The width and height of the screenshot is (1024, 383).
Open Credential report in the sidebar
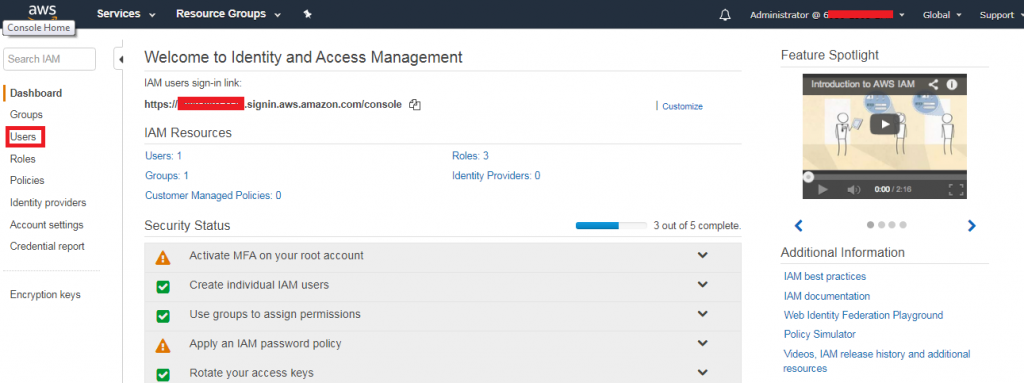pos(47,246)
